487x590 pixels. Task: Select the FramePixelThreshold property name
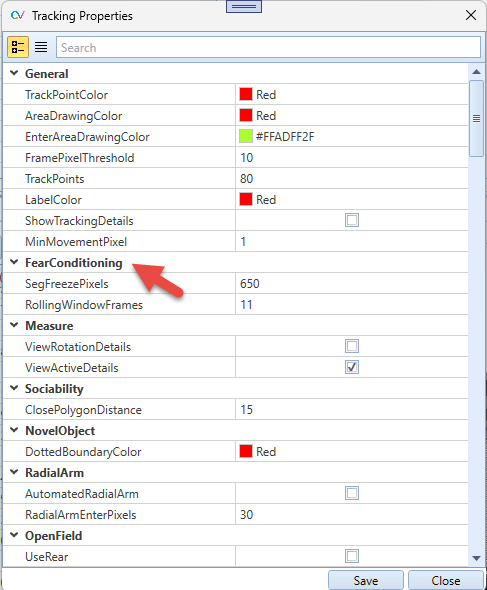tap(79, 158)
